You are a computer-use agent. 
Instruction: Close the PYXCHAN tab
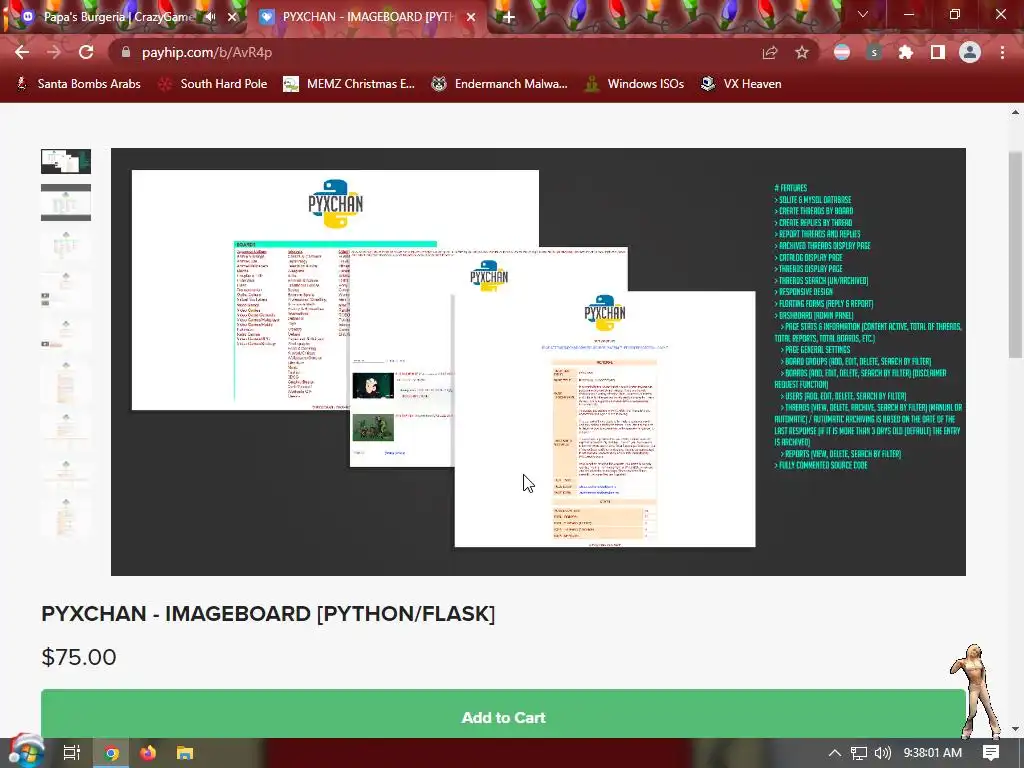point(471,17)
